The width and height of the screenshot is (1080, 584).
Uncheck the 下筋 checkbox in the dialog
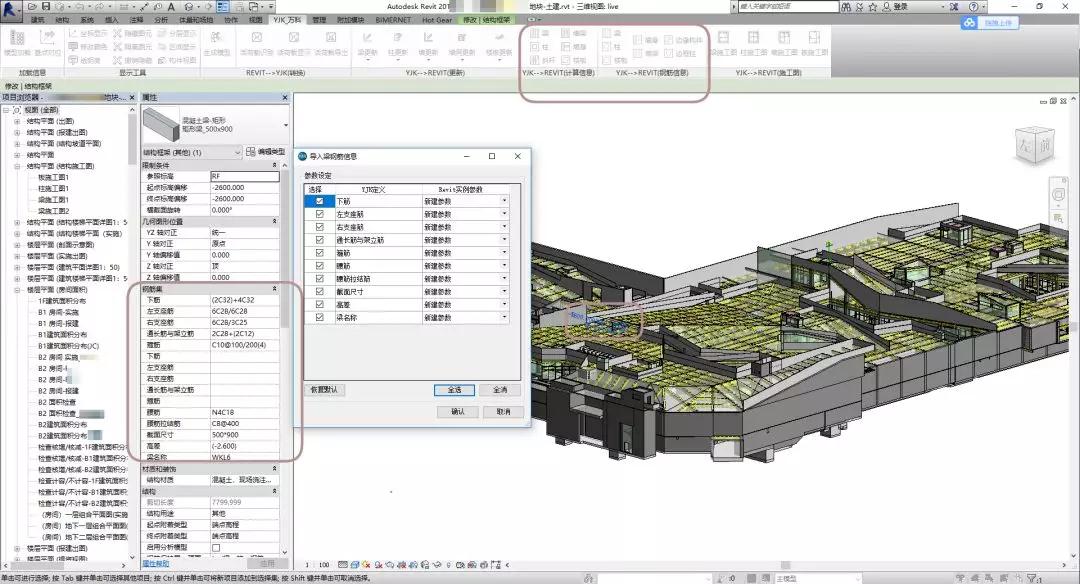click(x=319, y=201)
